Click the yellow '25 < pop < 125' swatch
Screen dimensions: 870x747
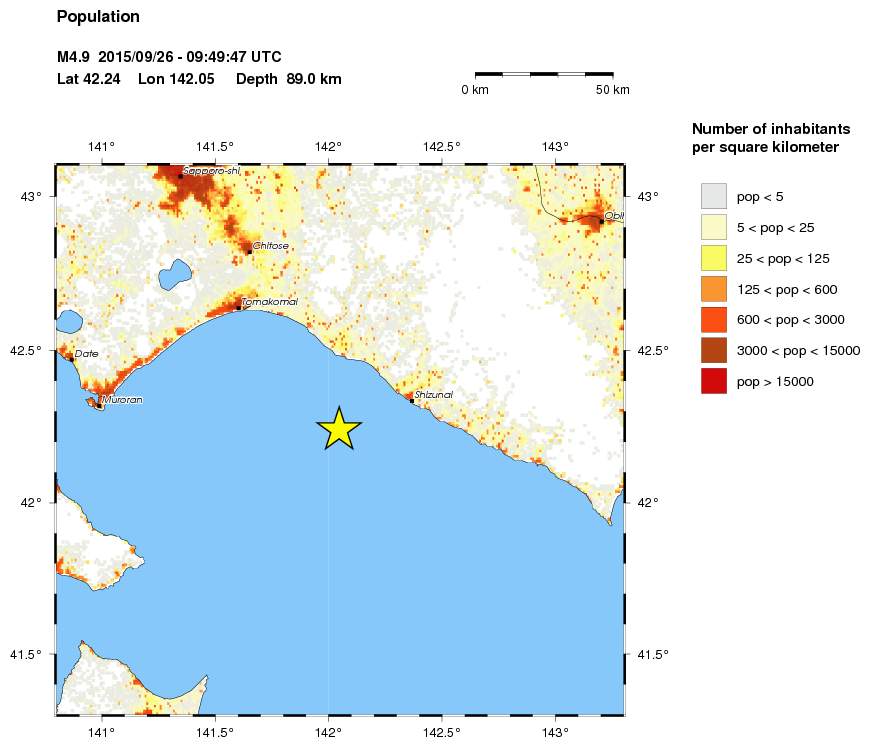point(713,258)
